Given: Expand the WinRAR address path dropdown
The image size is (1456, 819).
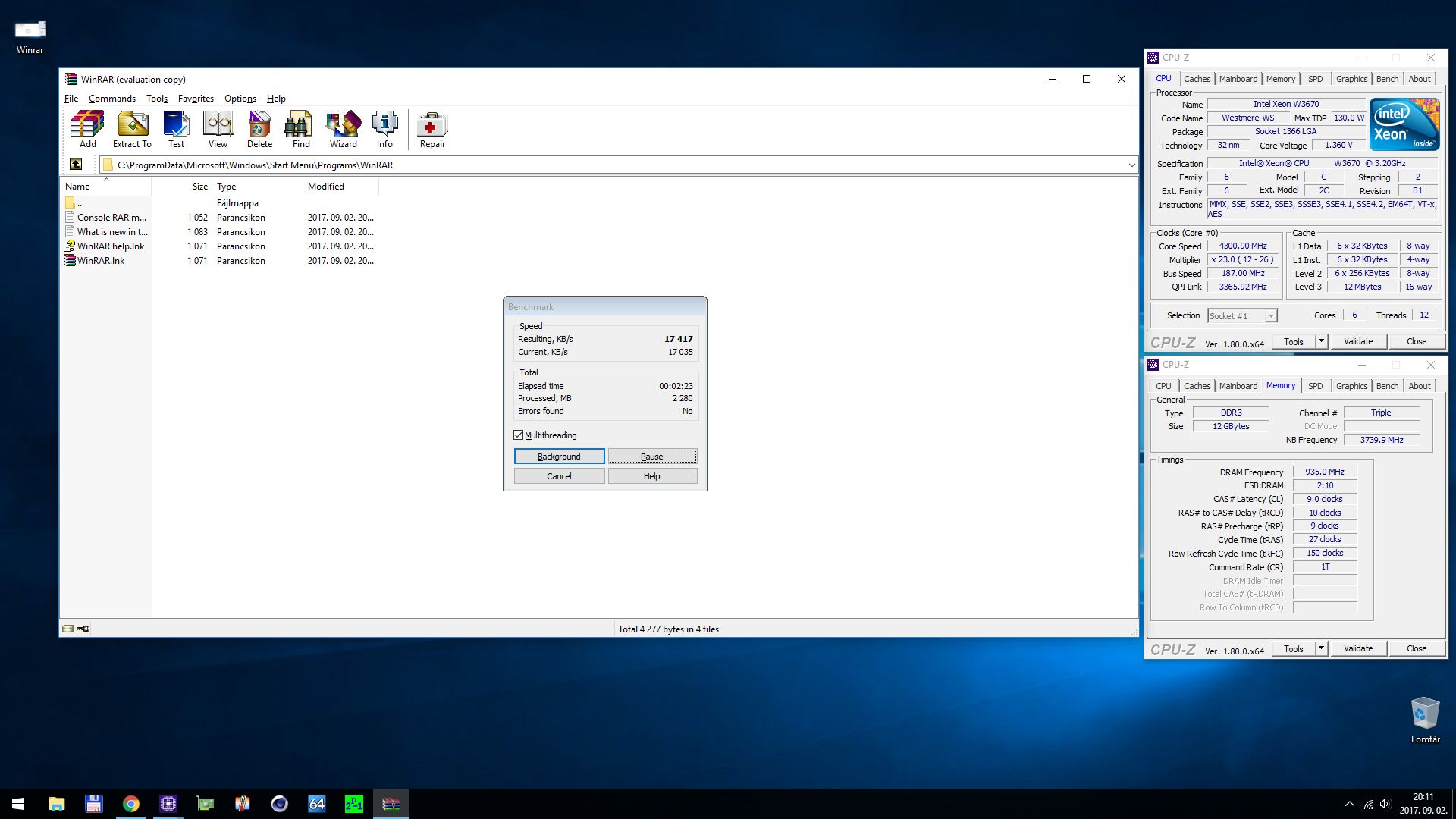Looking at the screenshot, I should (1131, 165).
